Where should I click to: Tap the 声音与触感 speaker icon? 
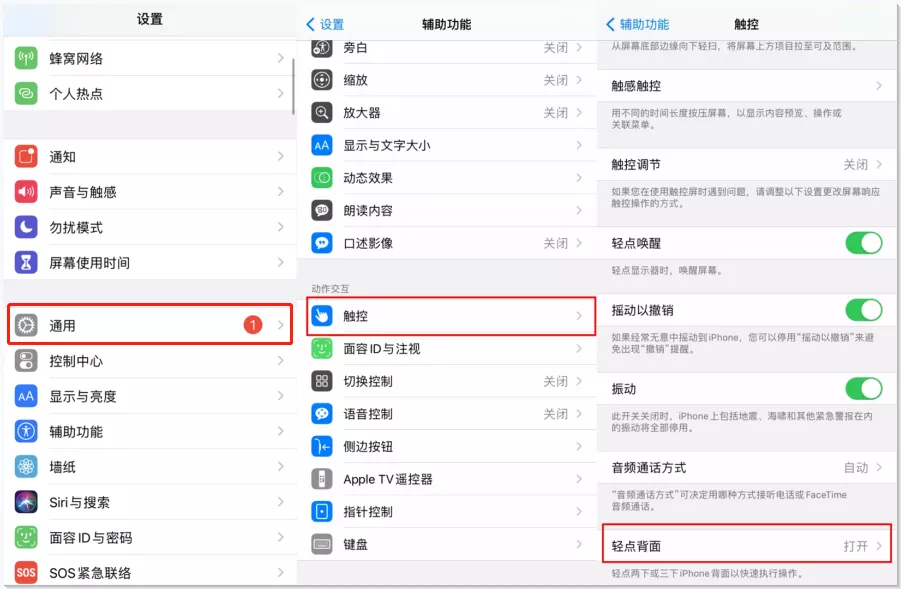[x=26, y=191]
